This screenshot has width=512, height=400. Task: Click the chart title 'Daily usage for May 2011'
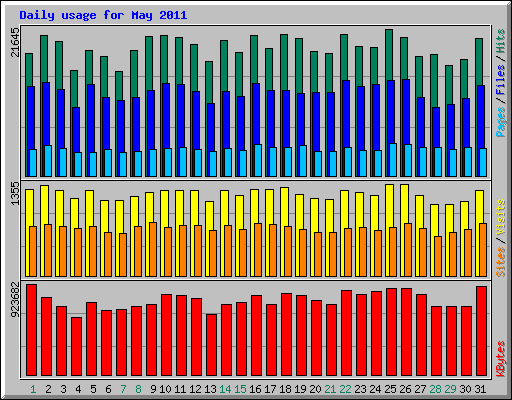pyautogui.click(x=103, y=15)
